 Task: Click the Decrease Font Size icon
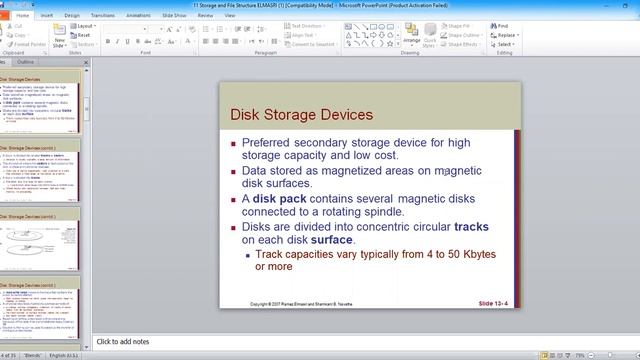[x=178, y=29]
